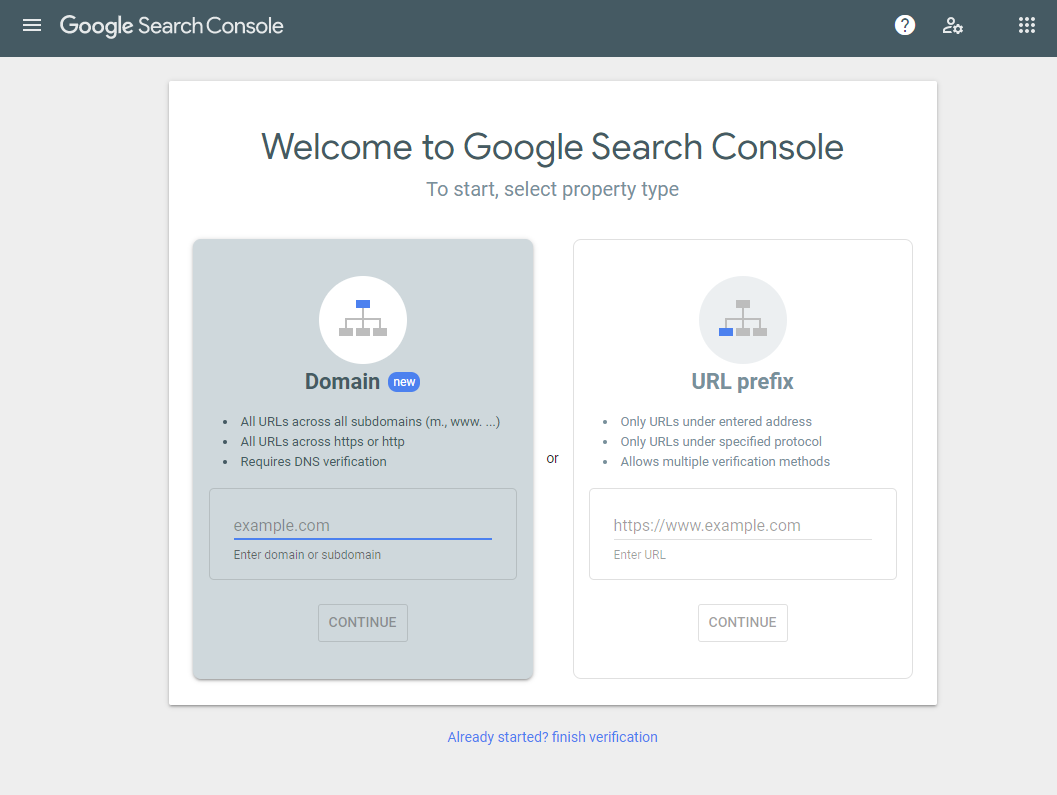Screen dimensions: 1057x795
Task: Click 'Welcome to Google Search Console' title
Action: (x=552, y=147)
